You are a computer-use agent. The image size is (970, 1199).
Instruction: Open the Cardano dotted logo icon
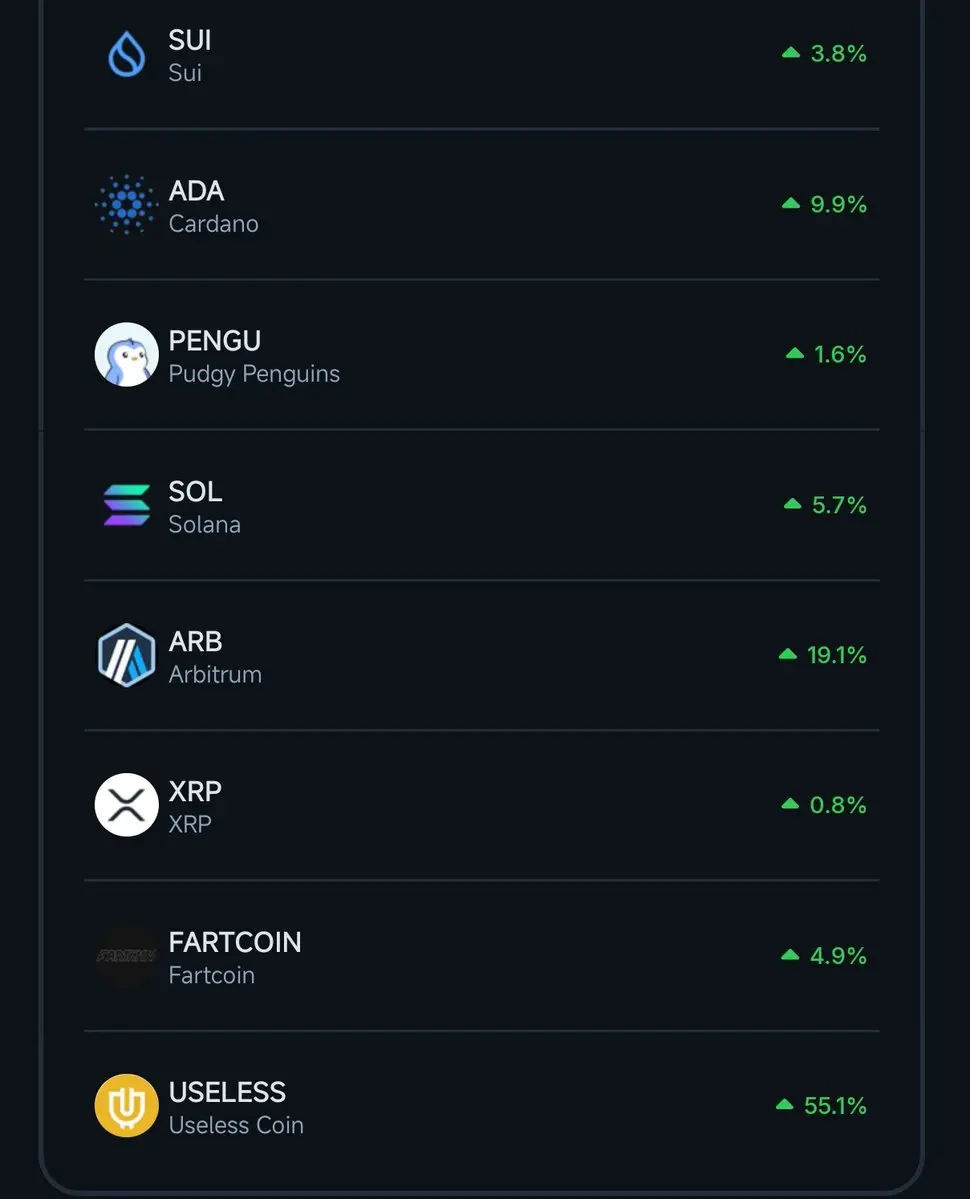127,204
